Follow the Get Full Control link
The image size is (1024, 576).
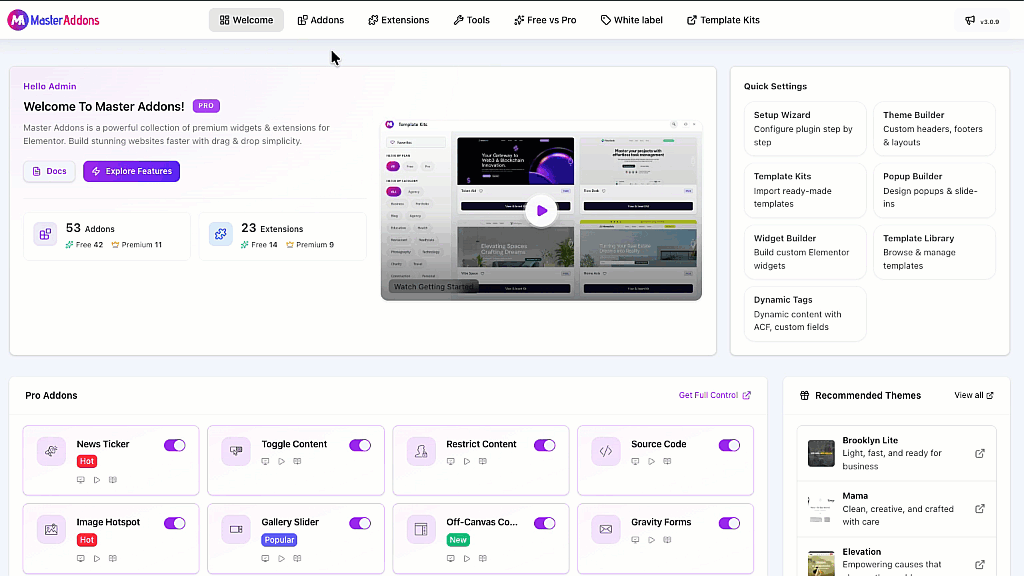714,395
